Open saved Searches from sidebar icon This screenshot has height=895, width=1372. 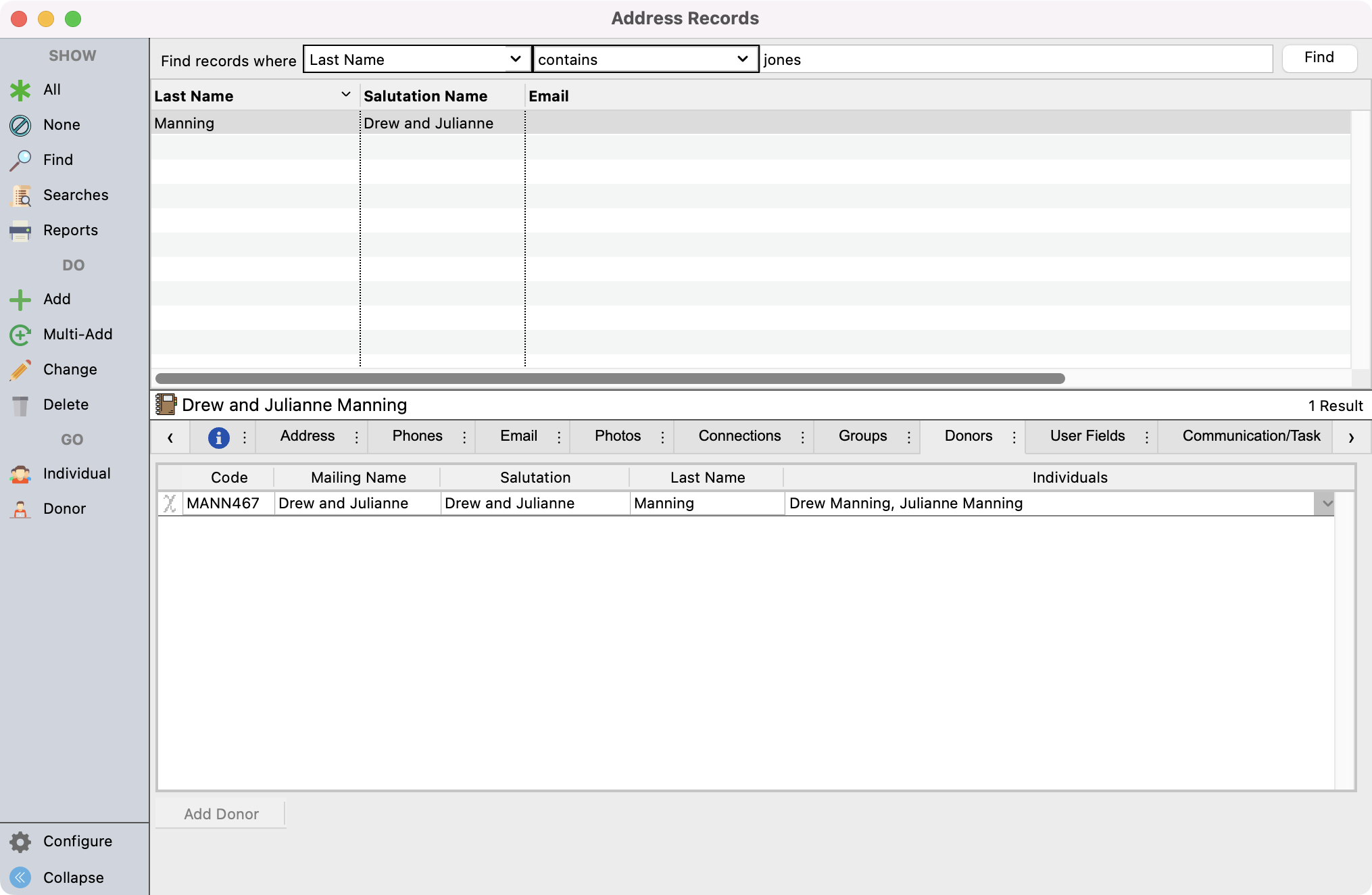pyautogui.click(x=20, y=195)
